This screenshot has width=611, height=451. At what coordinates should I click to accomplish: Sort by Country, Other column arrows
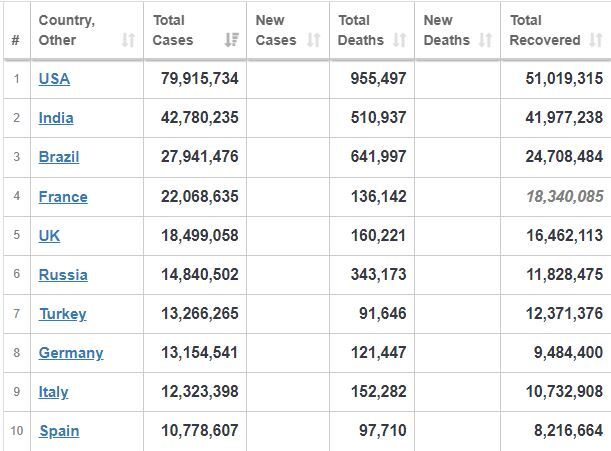click(x=128, y=40)
